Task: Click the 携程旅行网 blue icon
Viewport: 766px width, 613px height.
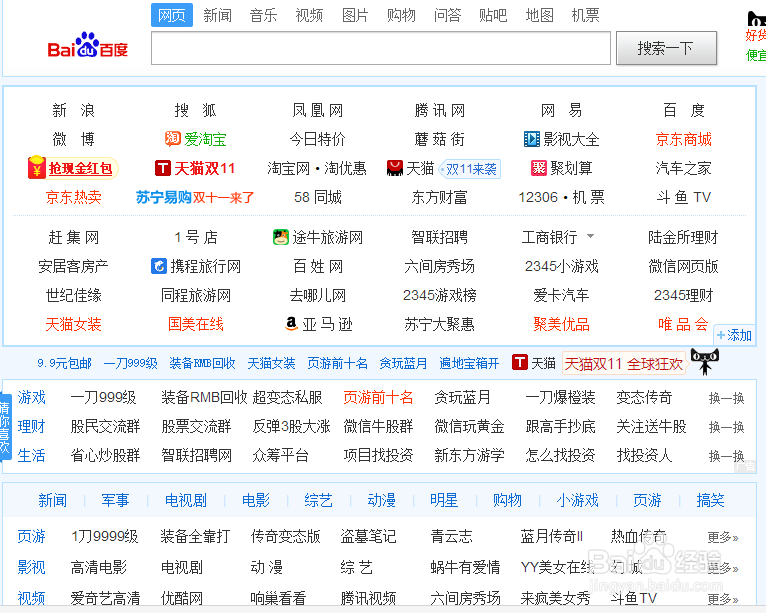Action: pos(159,266)
